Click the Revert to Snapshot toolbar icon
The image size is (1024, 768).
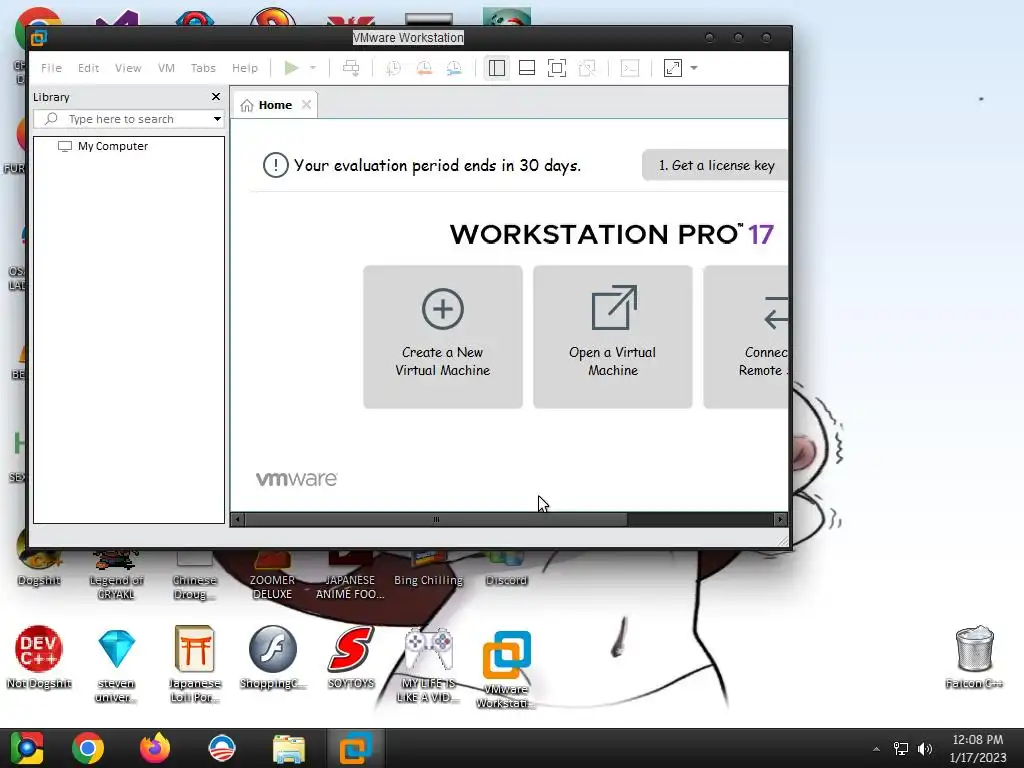coord(424,68)
